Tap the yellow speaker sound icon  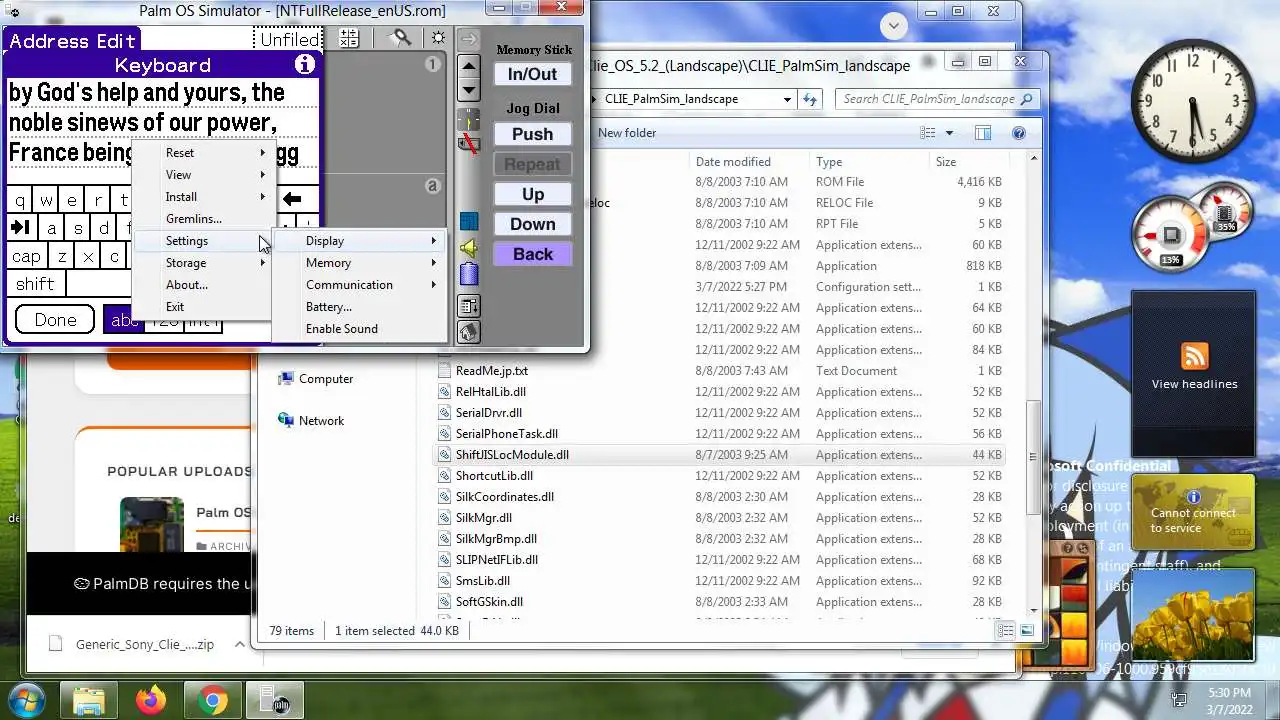point(469,247)
